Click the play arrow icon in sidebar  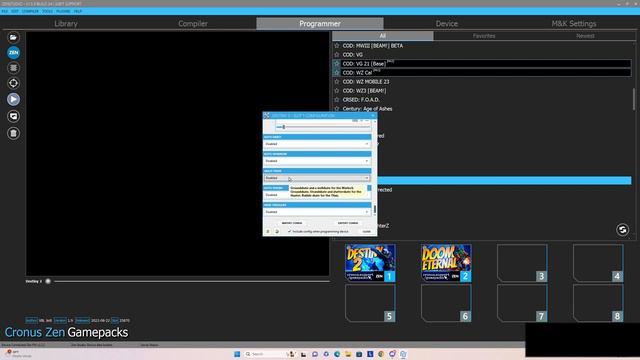pos(13,99)
